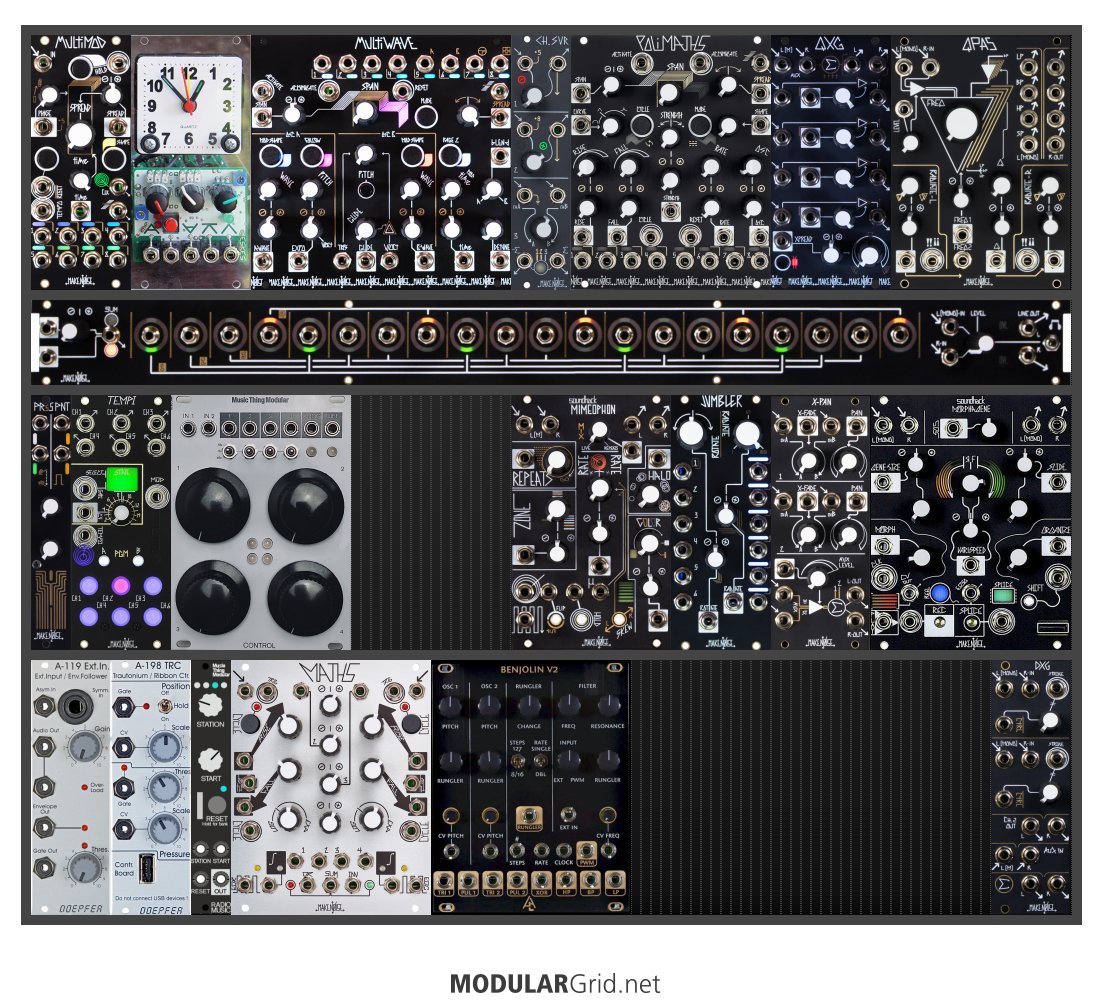Flip the RATE SINGLE switch on Benjolin
The width and height of the screenshot is (1112, 1005).
[x=540, y=761]
